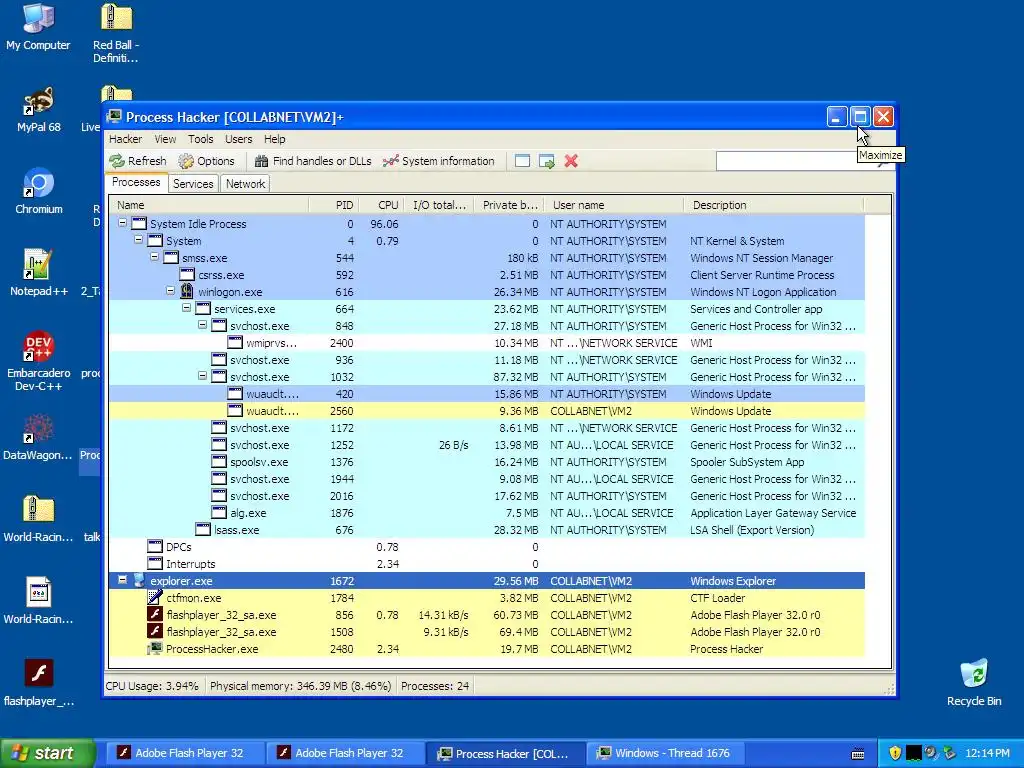The height and width of the screenshot is (768, 1024).
Task: Select the alg.exe process
Action: pyautogui.click(x=487, y=513)
